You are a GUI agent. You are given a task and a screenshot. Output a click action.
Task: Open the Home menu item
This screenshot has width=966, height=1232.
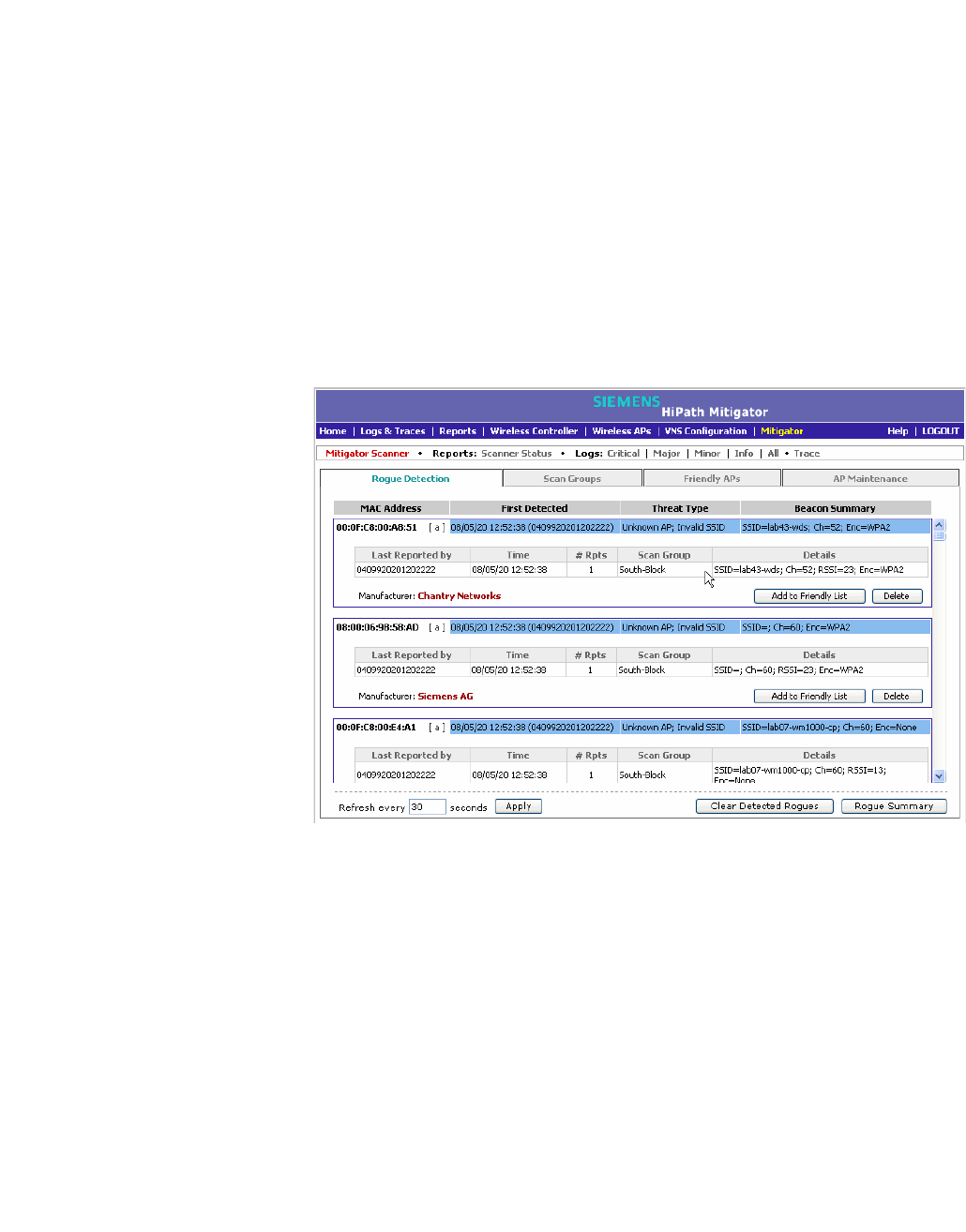click(332, 431)
